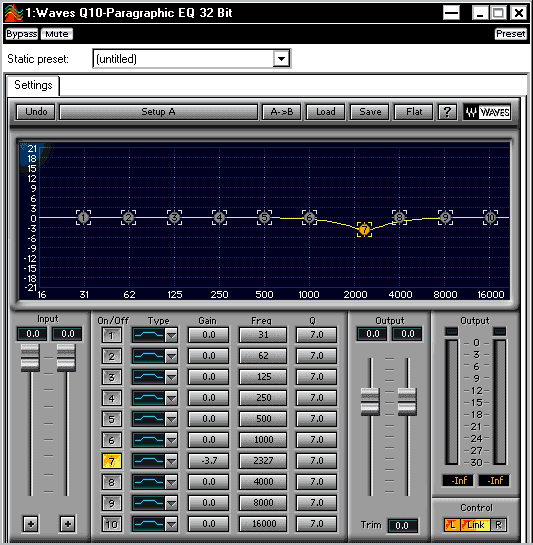
Task: Click band 6 frequency value 1000
Action: point(263,440)
